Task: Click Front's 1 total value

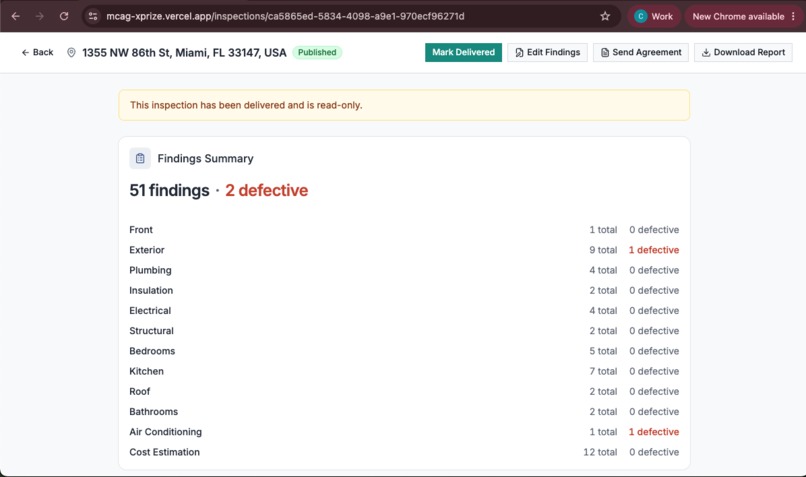Action: point(603,230)
